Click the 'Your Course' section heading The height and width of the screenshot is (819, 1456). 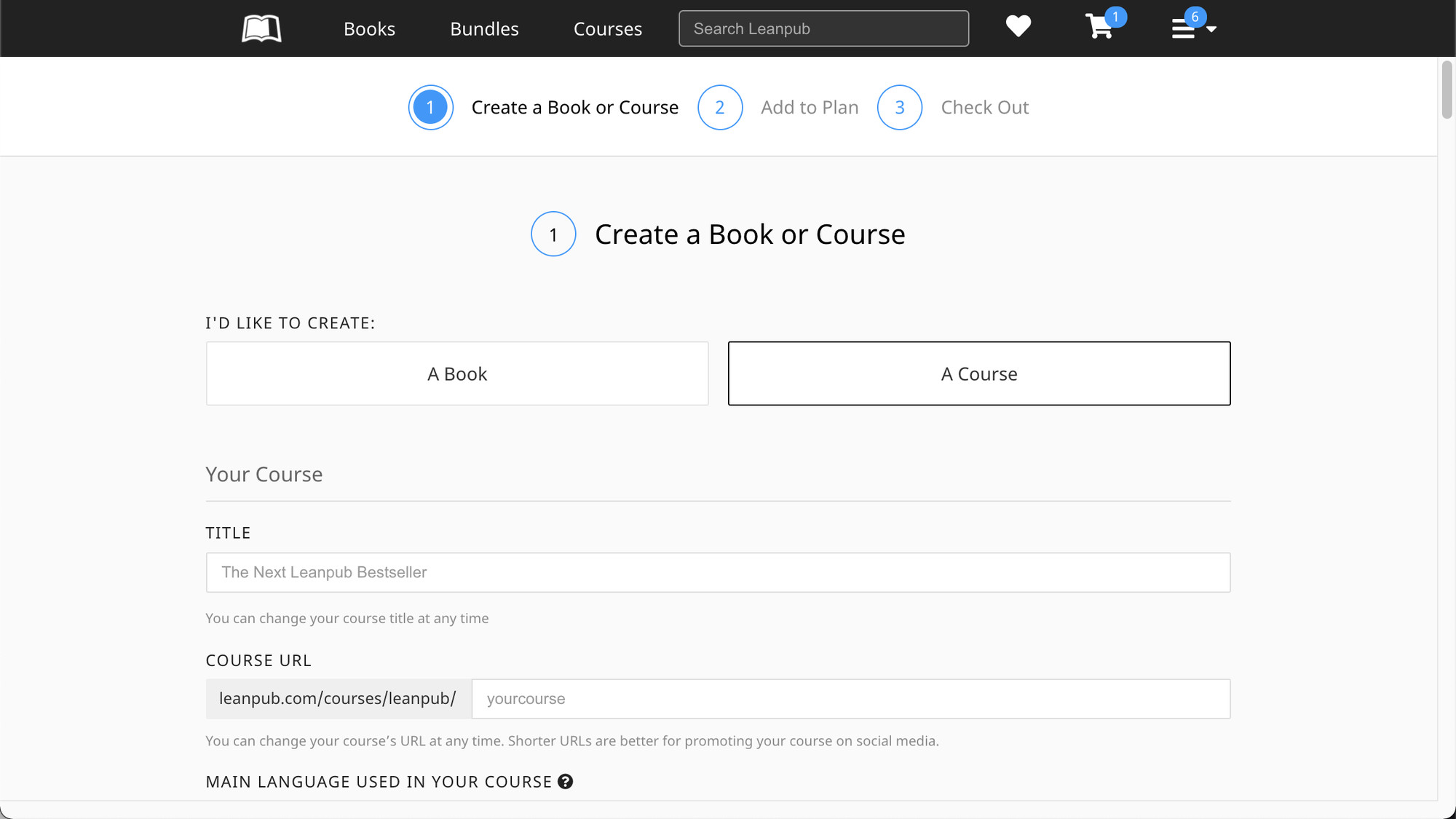pos(264,474)
